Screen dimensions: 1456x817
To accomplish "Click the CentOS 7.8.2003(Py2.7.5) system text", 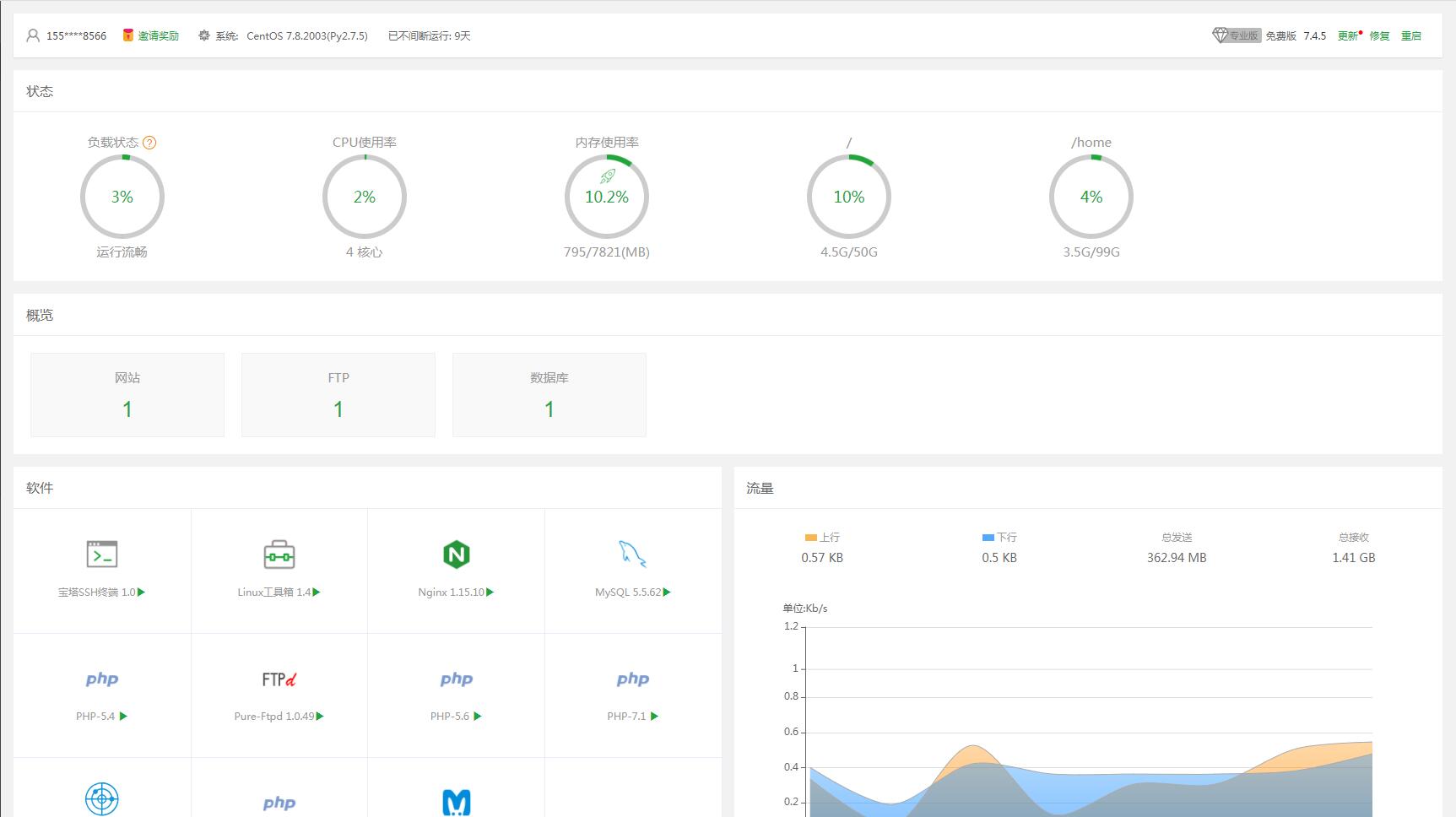I will pos(307,35).
